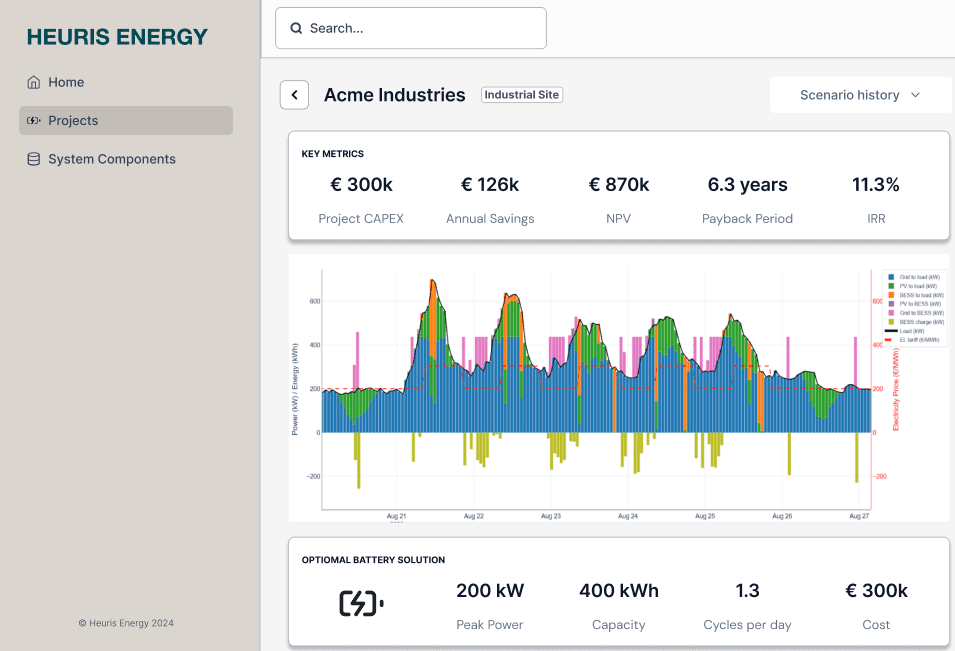This screenshot has height=651, width=955.
Task: Expand the Scenario history chevron arrow
Action: click(915, 95)
